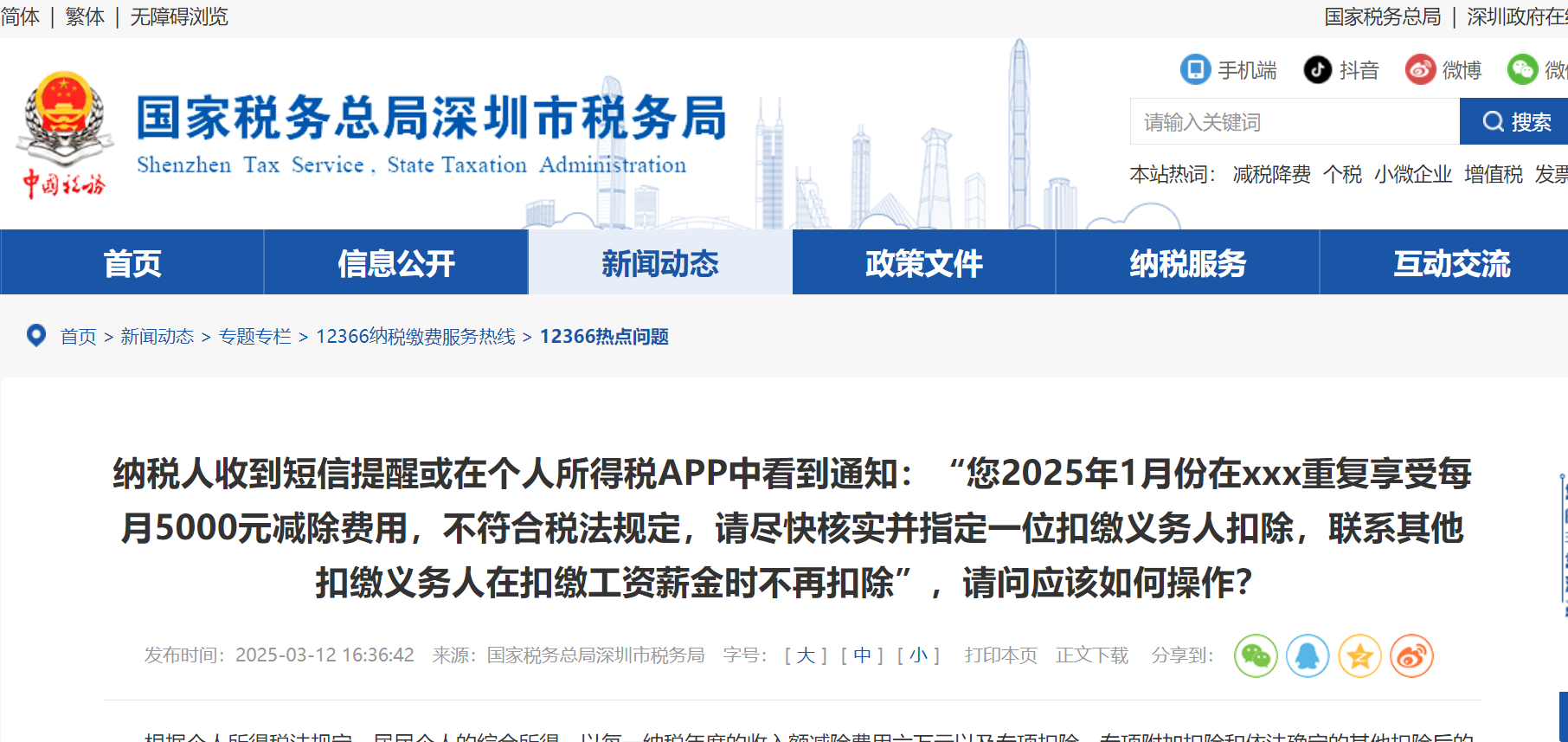Image resolution: width=1568 pixels, height=742 pixels.
Task: Open the 信息公开 navigation tab
Action: (396, 262)
